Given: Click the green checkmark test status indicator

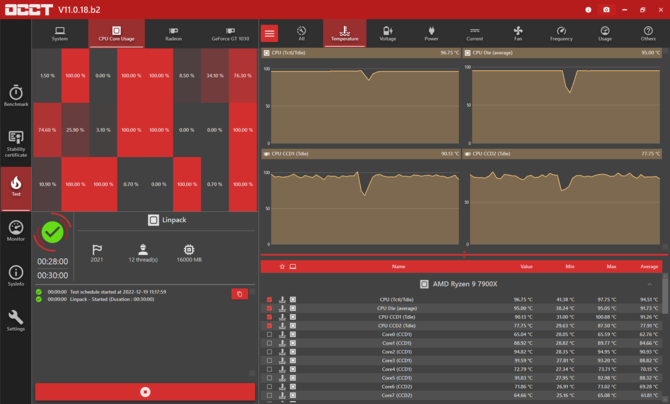Looking at the screenshot, I should pyautogui.click(x=53, y=232).
